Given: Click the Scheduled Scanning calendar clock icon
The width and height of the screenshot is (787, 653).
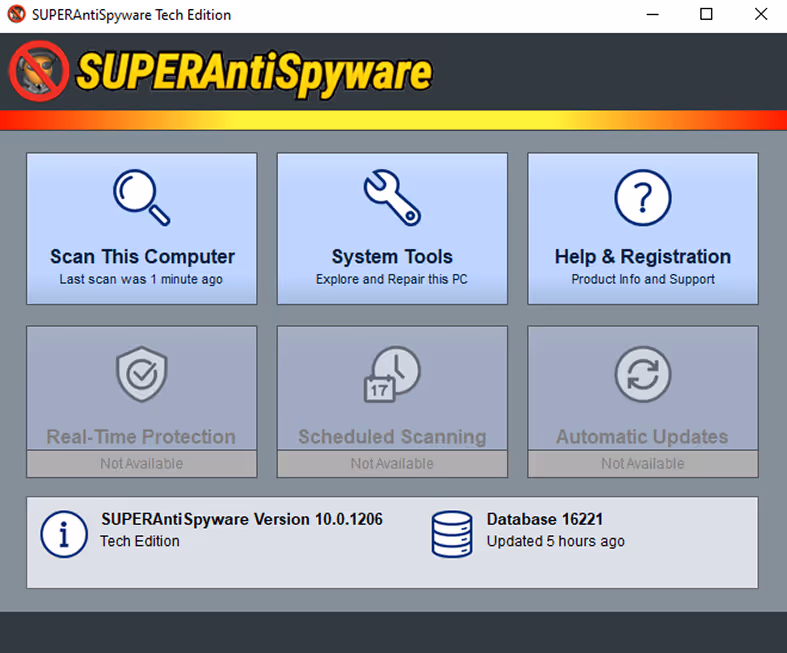Looking at the screenshot, I should (x=392, y=374).
